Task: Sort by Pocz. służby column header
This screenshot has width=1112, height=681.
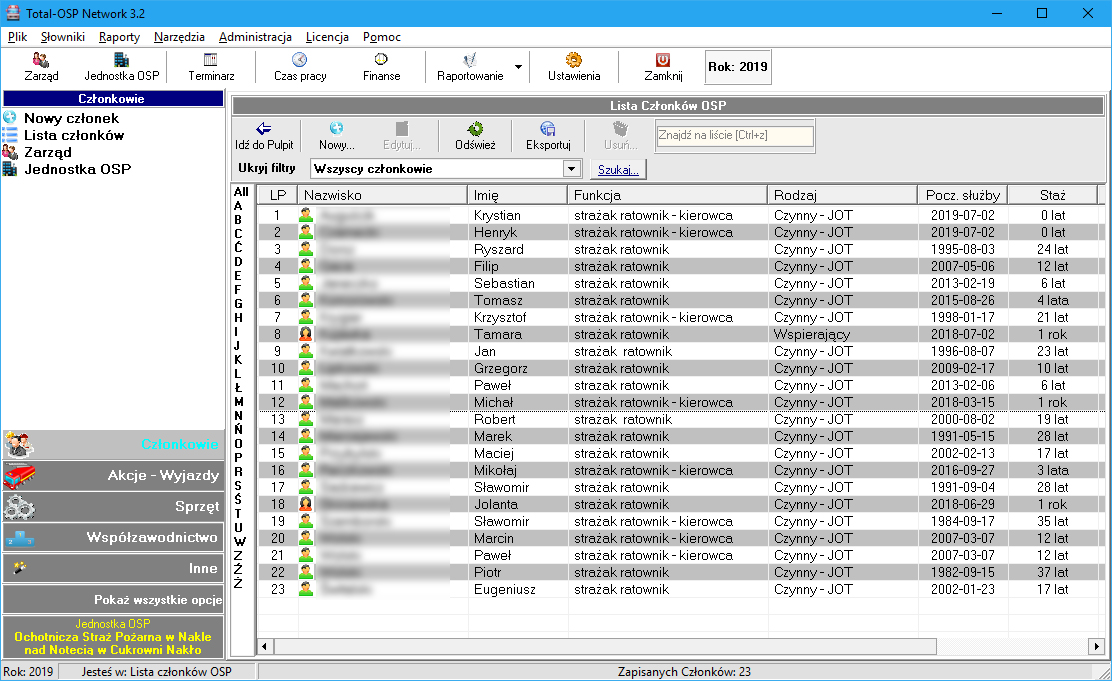Action: [x=962, y=195]
